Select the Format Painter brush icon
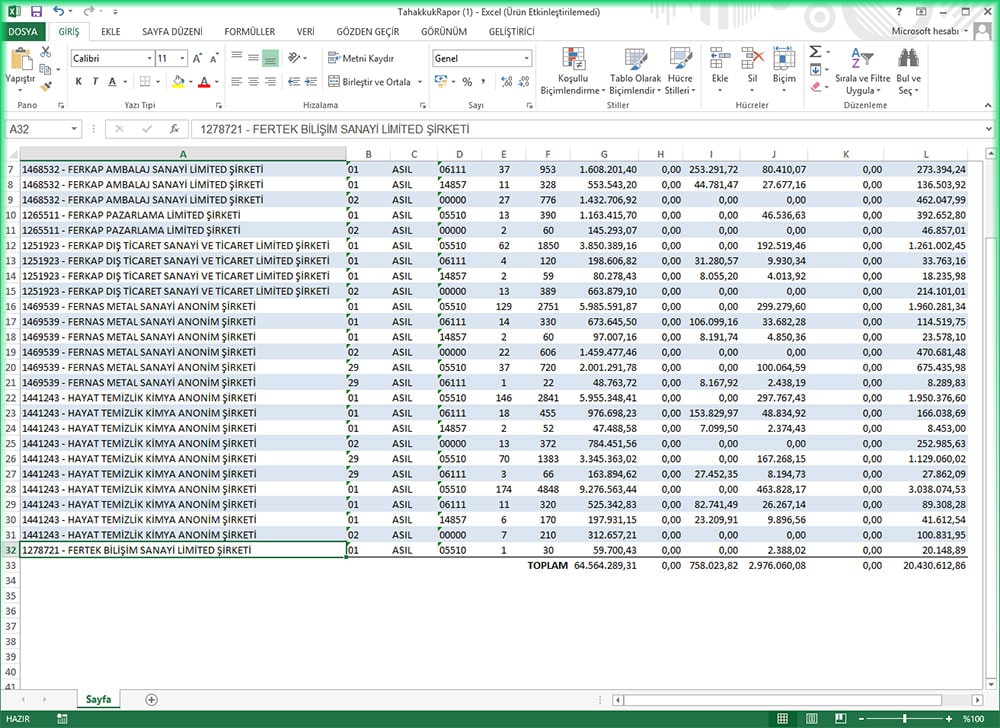1000x728 pixels. (46, 87)
